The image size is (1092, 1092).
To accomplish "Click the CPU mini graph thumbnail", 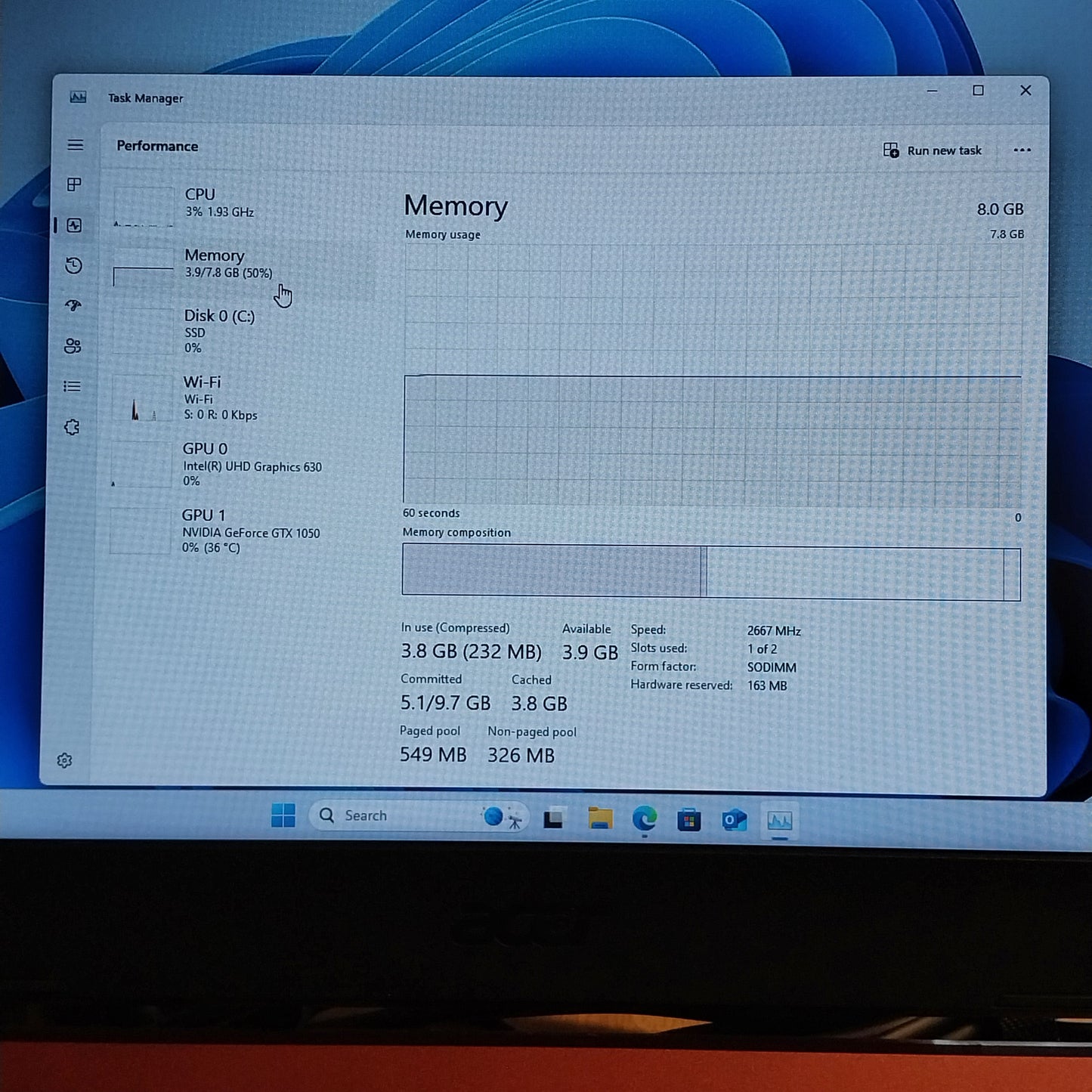I will [144, 206].
